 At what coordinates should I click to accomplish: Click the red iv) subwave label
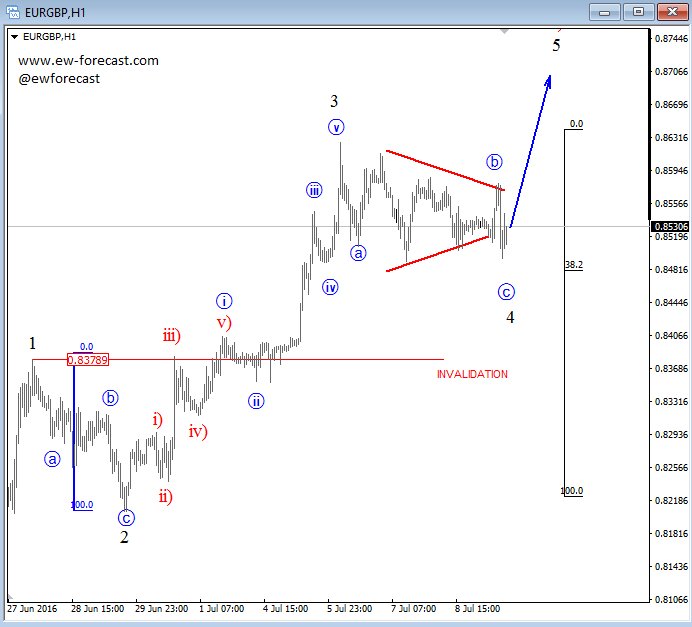198,432
